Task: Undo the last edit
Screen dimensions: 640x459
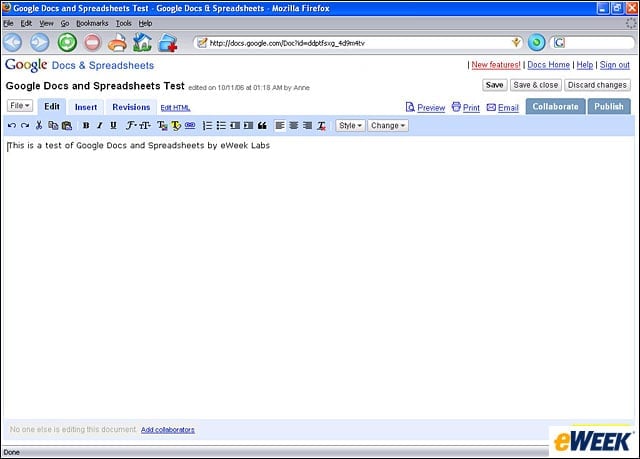Action: 12,126
